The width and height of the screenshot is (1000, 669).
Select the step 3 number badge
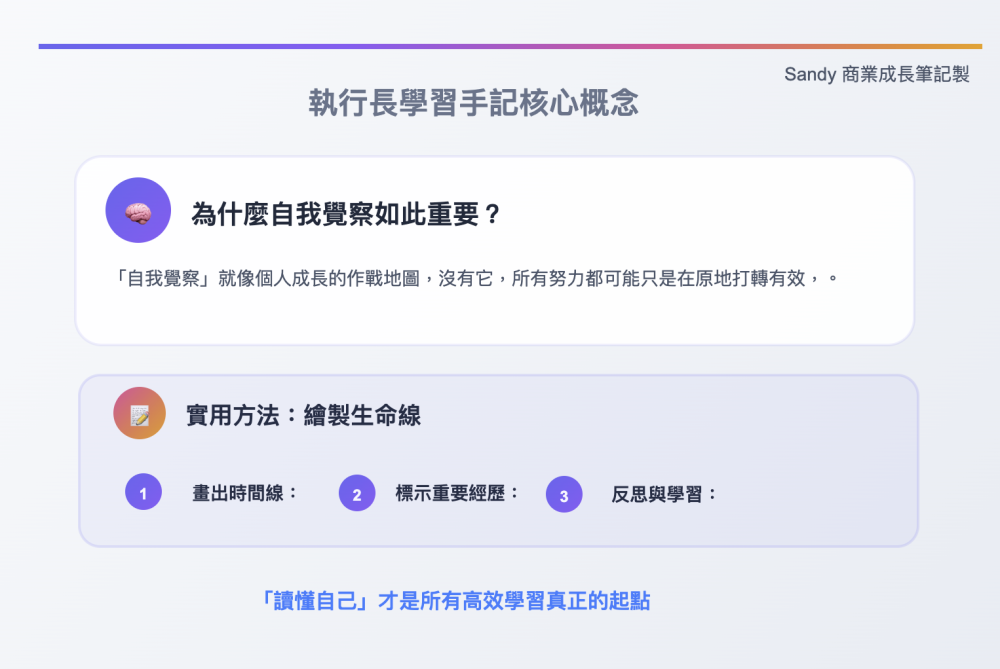(564, 494)
